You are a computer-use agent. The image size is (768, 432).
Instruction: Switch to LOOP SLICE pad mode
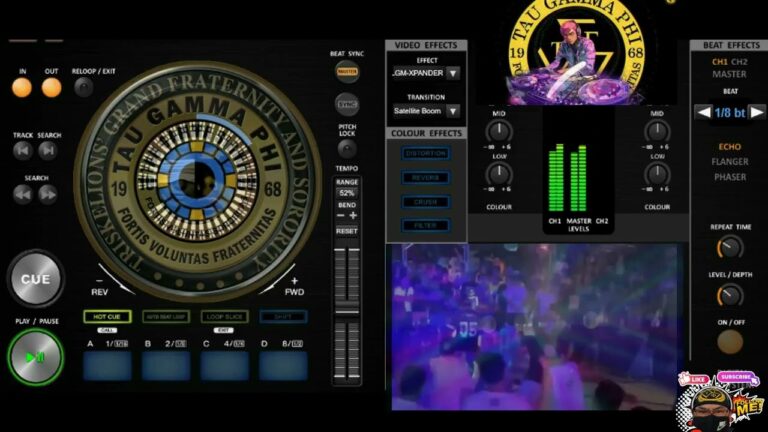pyautogui.click(x=224, y=317)
